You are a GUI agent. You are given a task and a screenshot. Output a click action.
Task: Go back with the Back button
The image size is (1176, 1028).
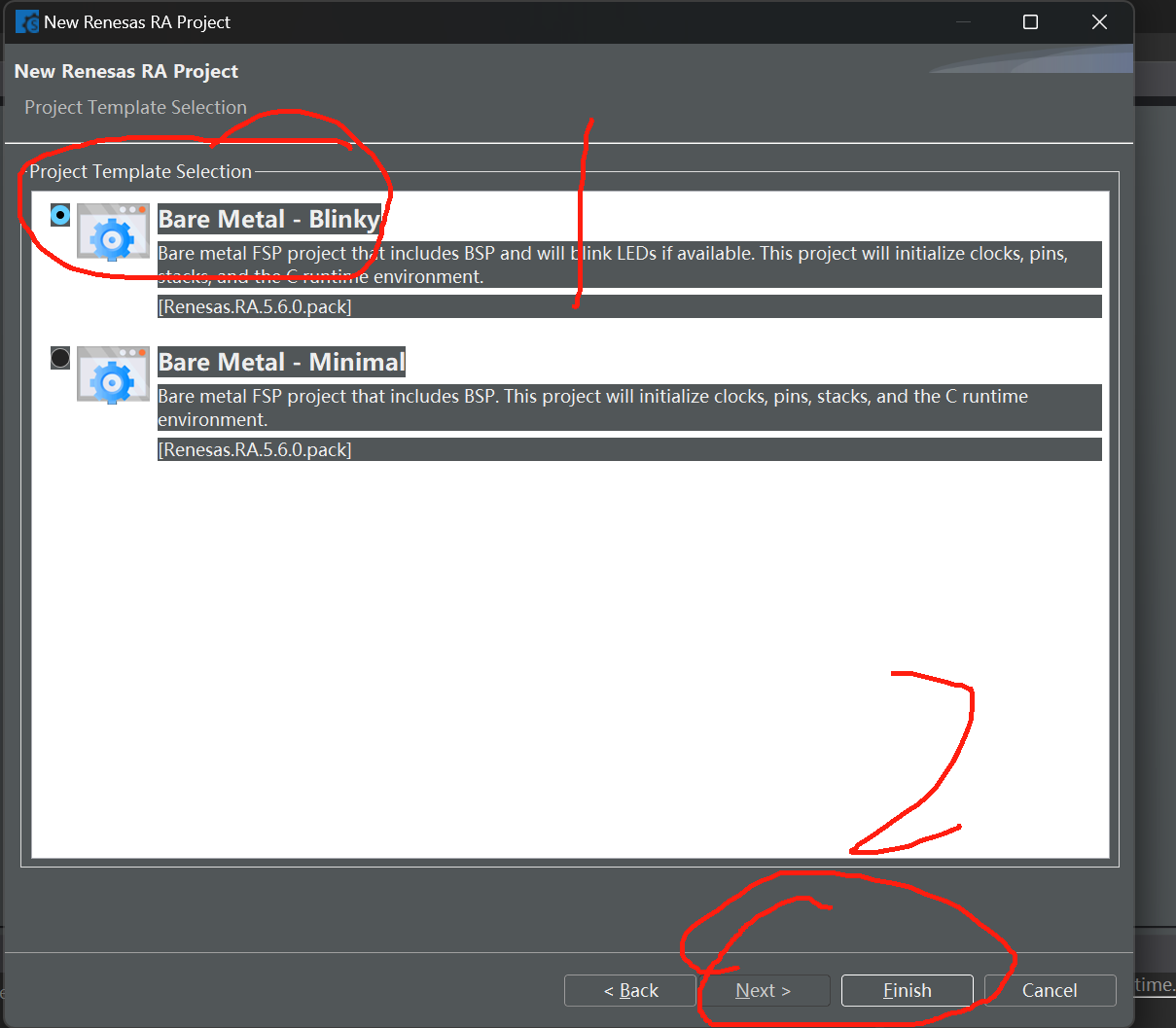click(630, 990)
